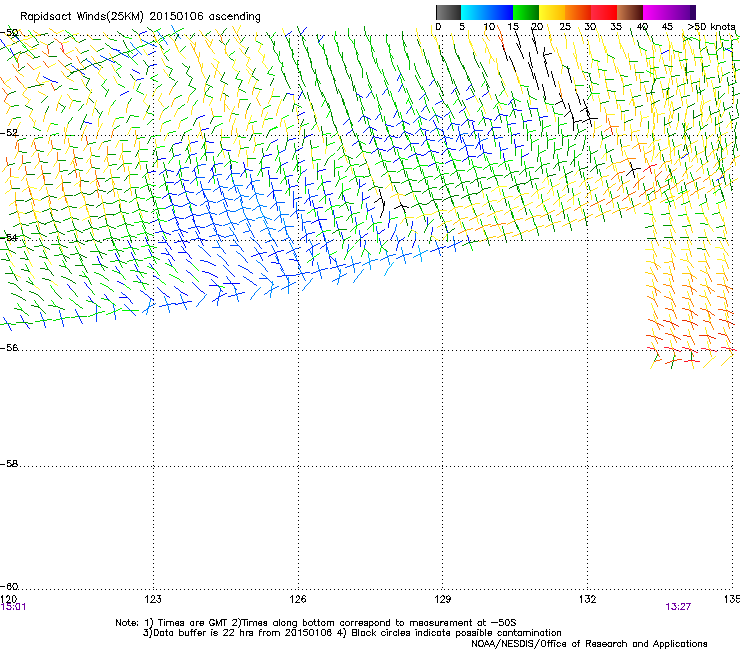Click the 'Data buffer is 22 hrs' note line

352,633
